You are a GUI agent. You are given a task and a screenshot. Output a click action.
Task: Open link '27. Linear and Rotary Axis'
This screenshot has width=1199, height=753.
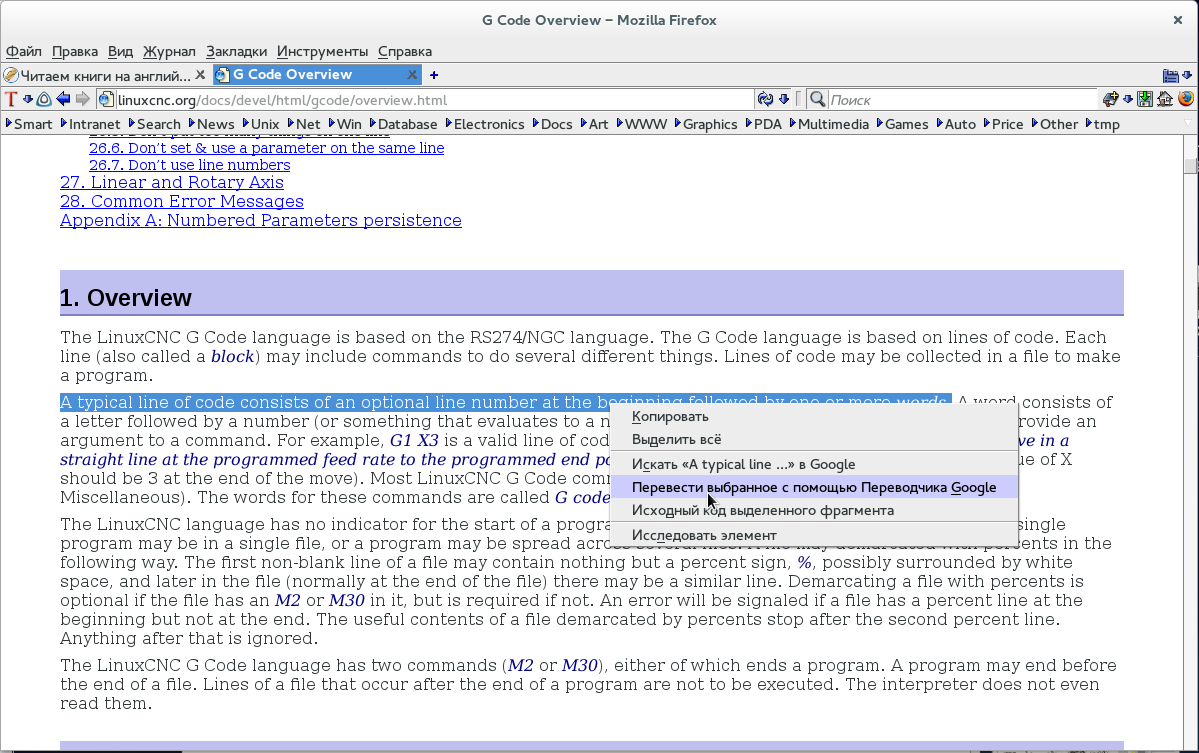(172, 182)
